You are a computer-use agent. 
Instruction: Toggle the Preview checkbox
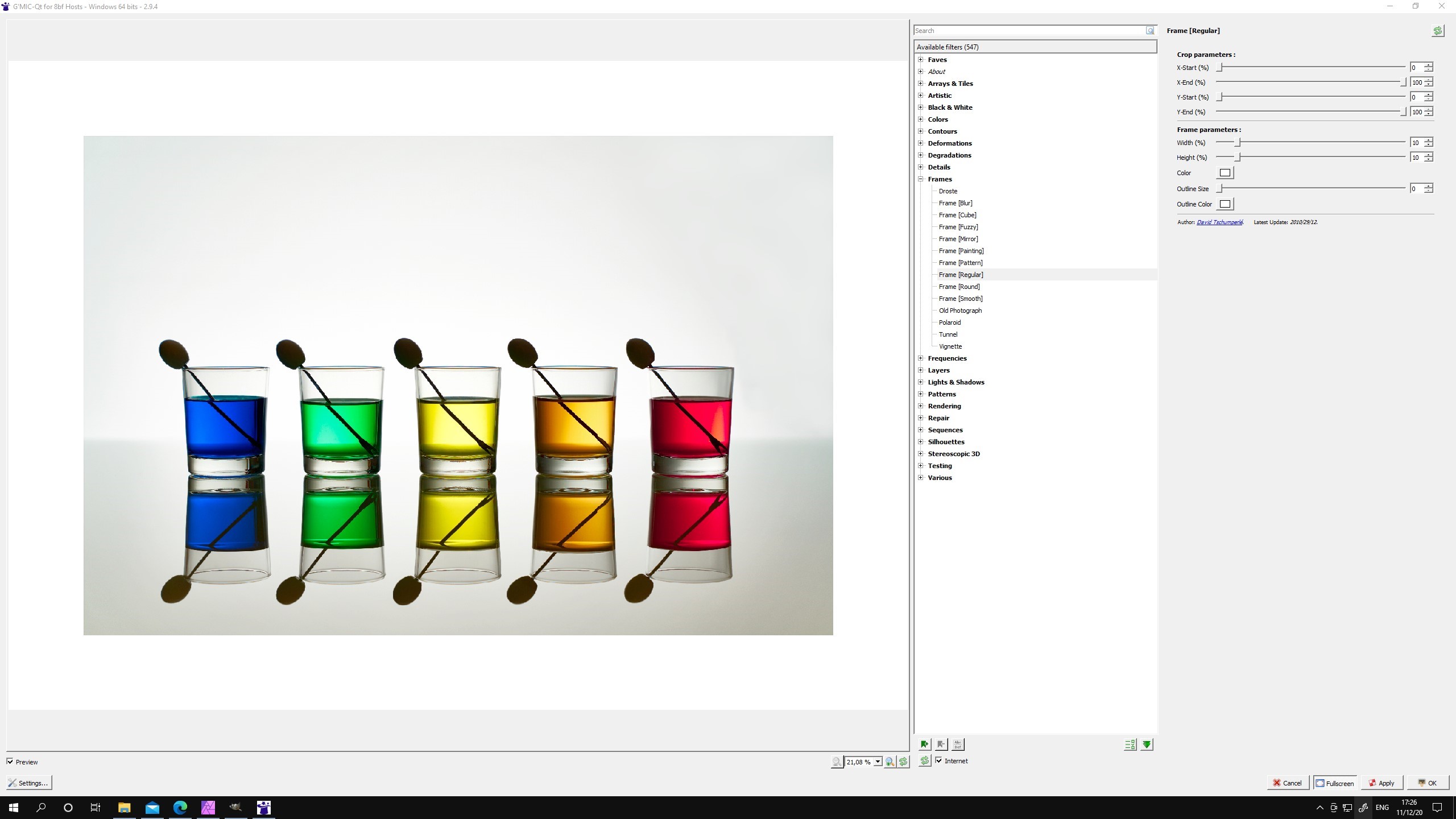[x=10, y=762]
